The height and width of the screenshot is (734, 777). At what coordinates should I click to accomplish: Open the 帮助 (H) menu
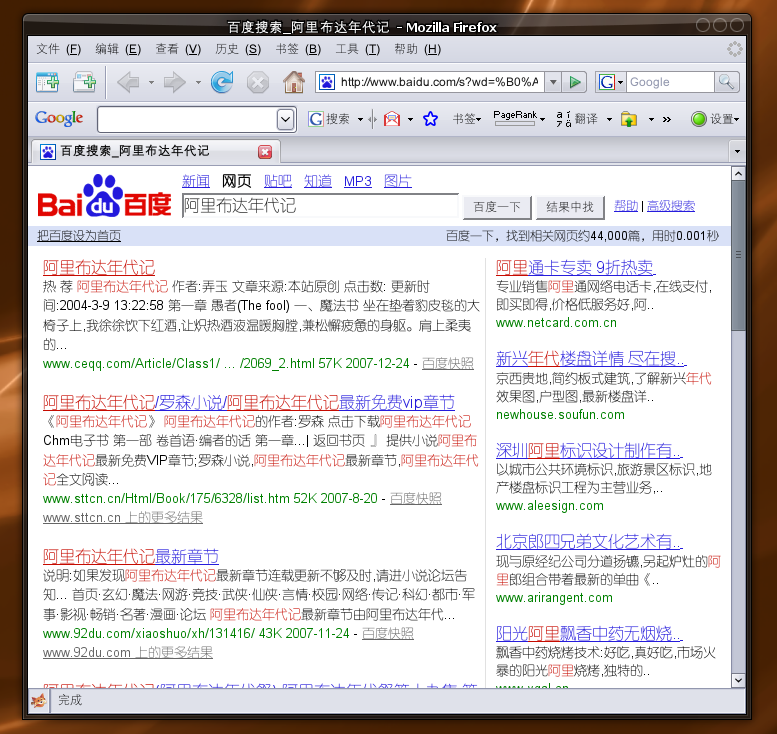point(417,49)
